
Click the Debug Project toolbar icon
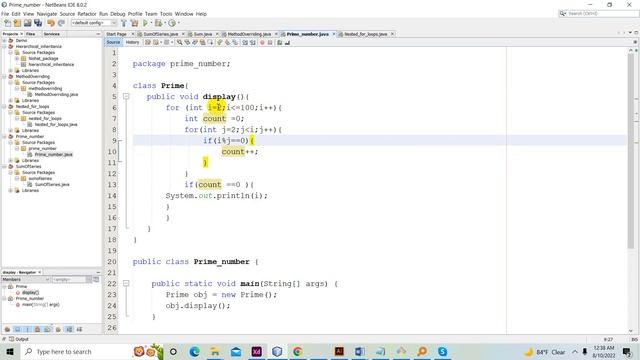pos(158,23)
